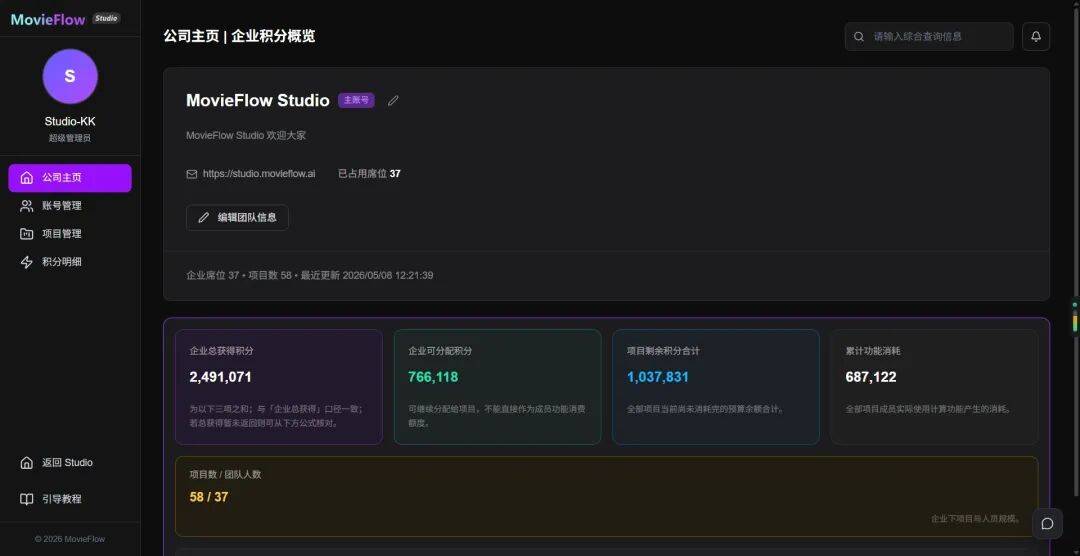
Task: Click the home icon beside 公司主页
Action: 27,178
